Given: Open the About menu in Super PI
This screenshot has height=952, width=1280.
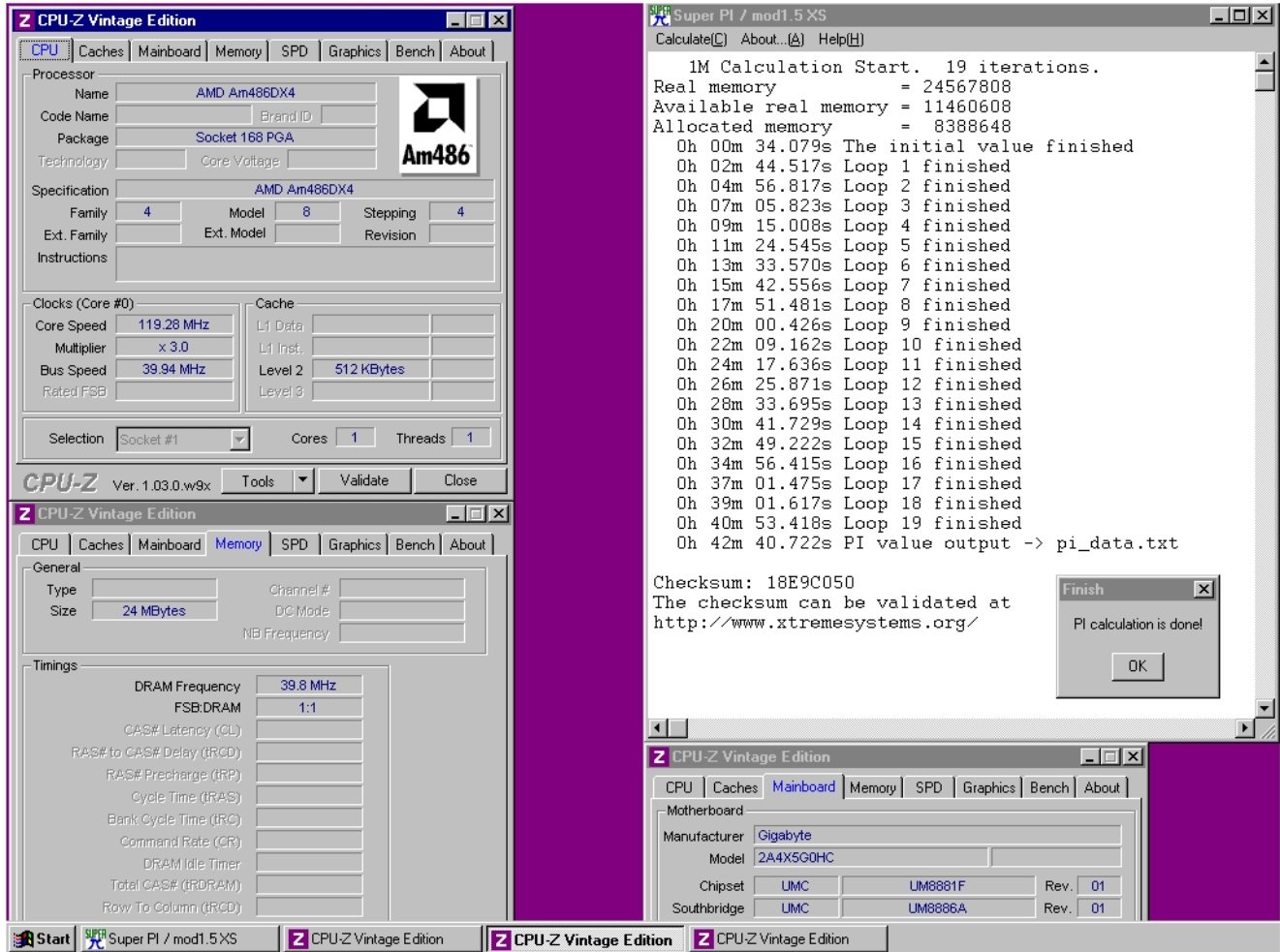Looking at the screenshot, I should pyautogui.click(x=772, y=40).
